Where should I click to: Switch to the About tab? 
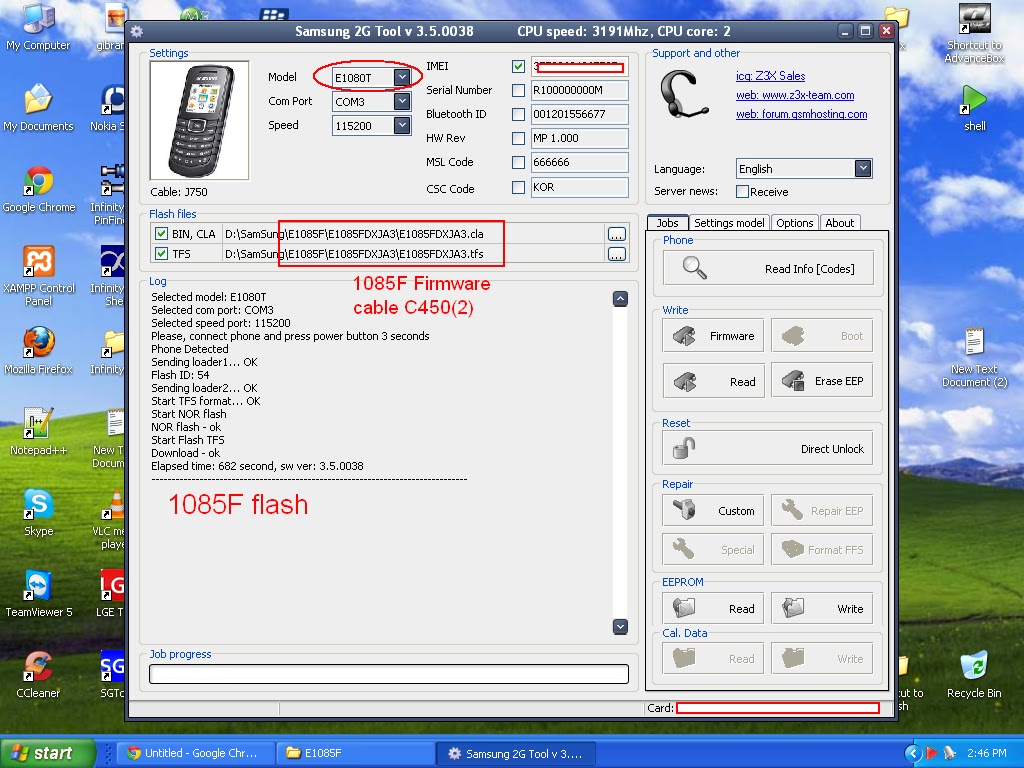coord(839,223)
